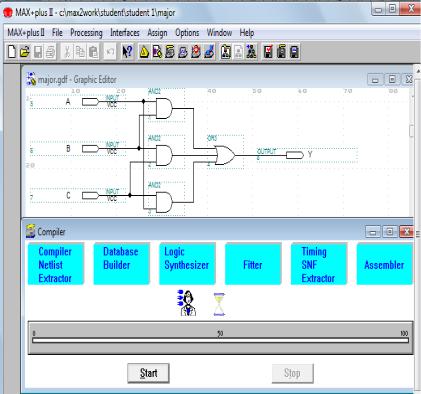Viewport: 421px width, 394px height.
Task: Select the output pin Y
Action: (295, 155)
